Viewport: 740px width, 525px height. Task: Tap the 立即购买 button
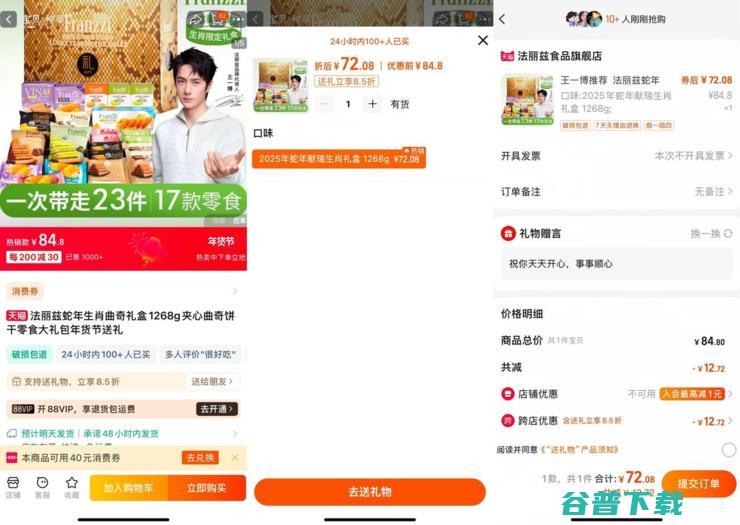point(206,488)
